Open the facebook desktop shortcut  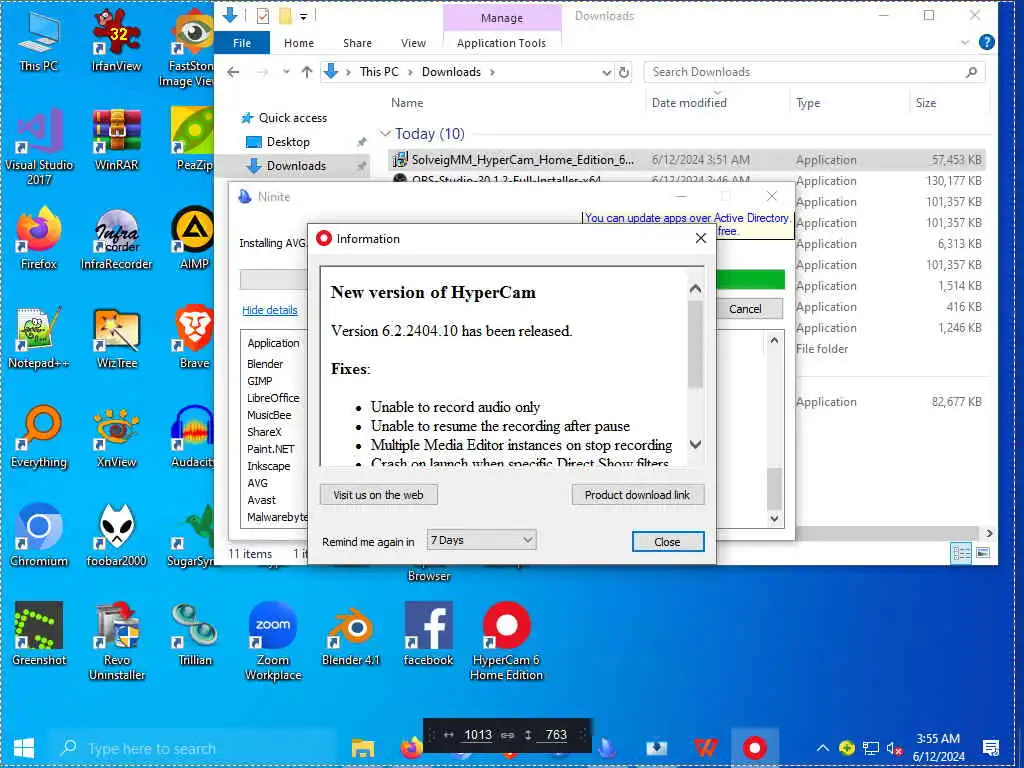click(x=428, y=633)
